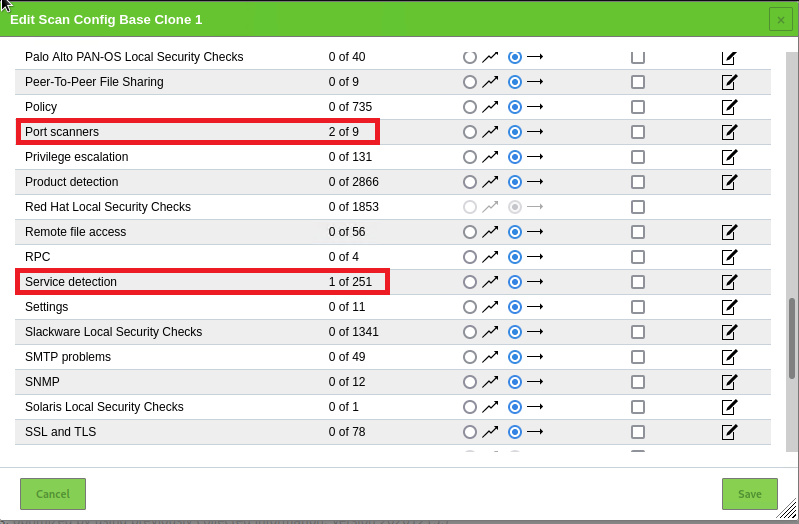Edit Remote file access family
The height and width of the screenshot is (524, 799).
coord(729,232)
